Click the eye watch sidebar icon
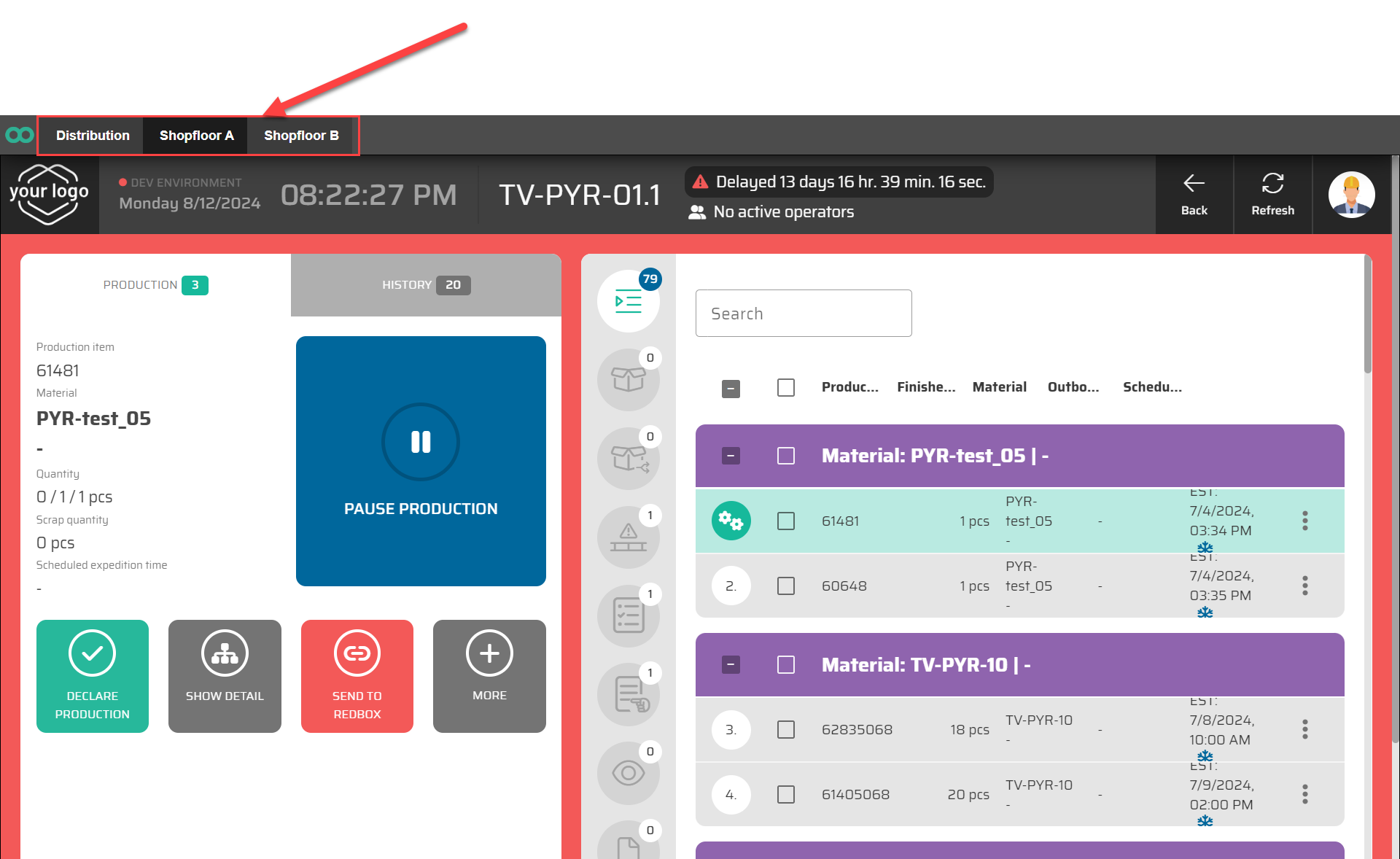This screenshot has height=859, width=1400. [628, 773]
